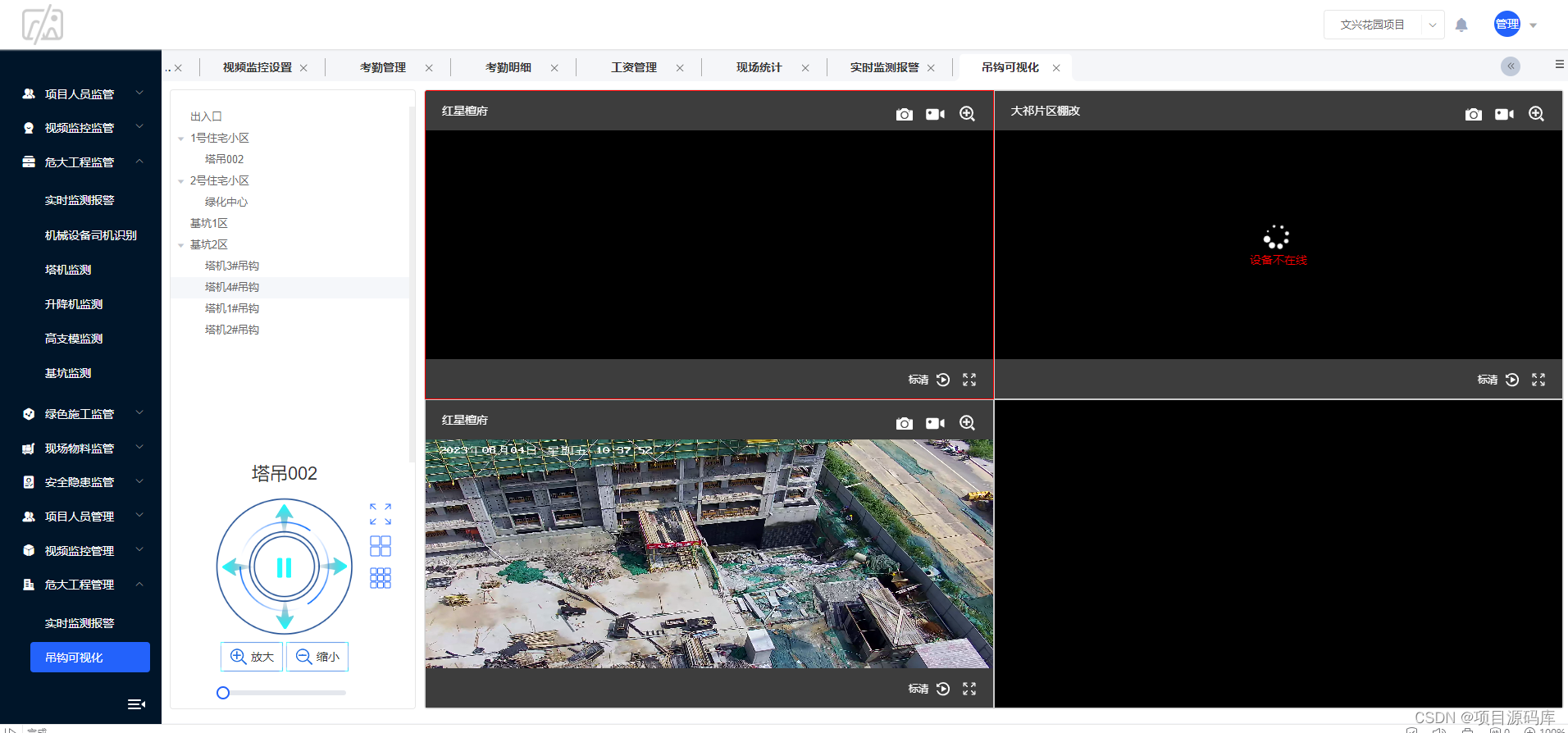Switch to single-view fullscreen layout icon
This screenshot has width=1568, height=733.
coord(381,514)
